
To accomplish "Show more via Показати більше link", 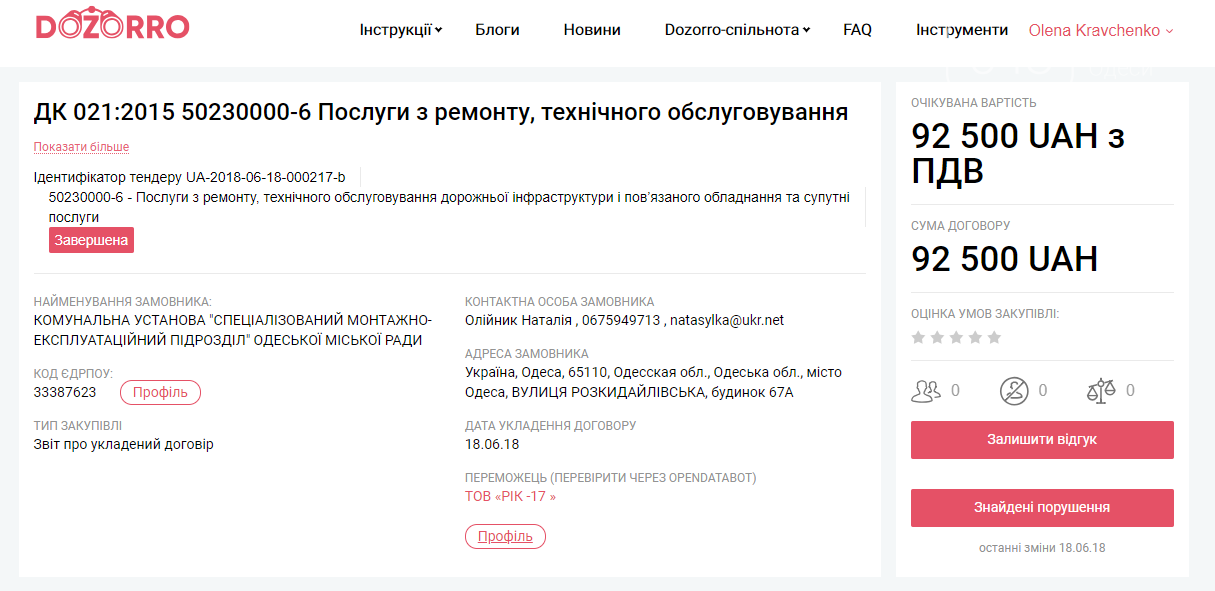I will click(81, 147).
